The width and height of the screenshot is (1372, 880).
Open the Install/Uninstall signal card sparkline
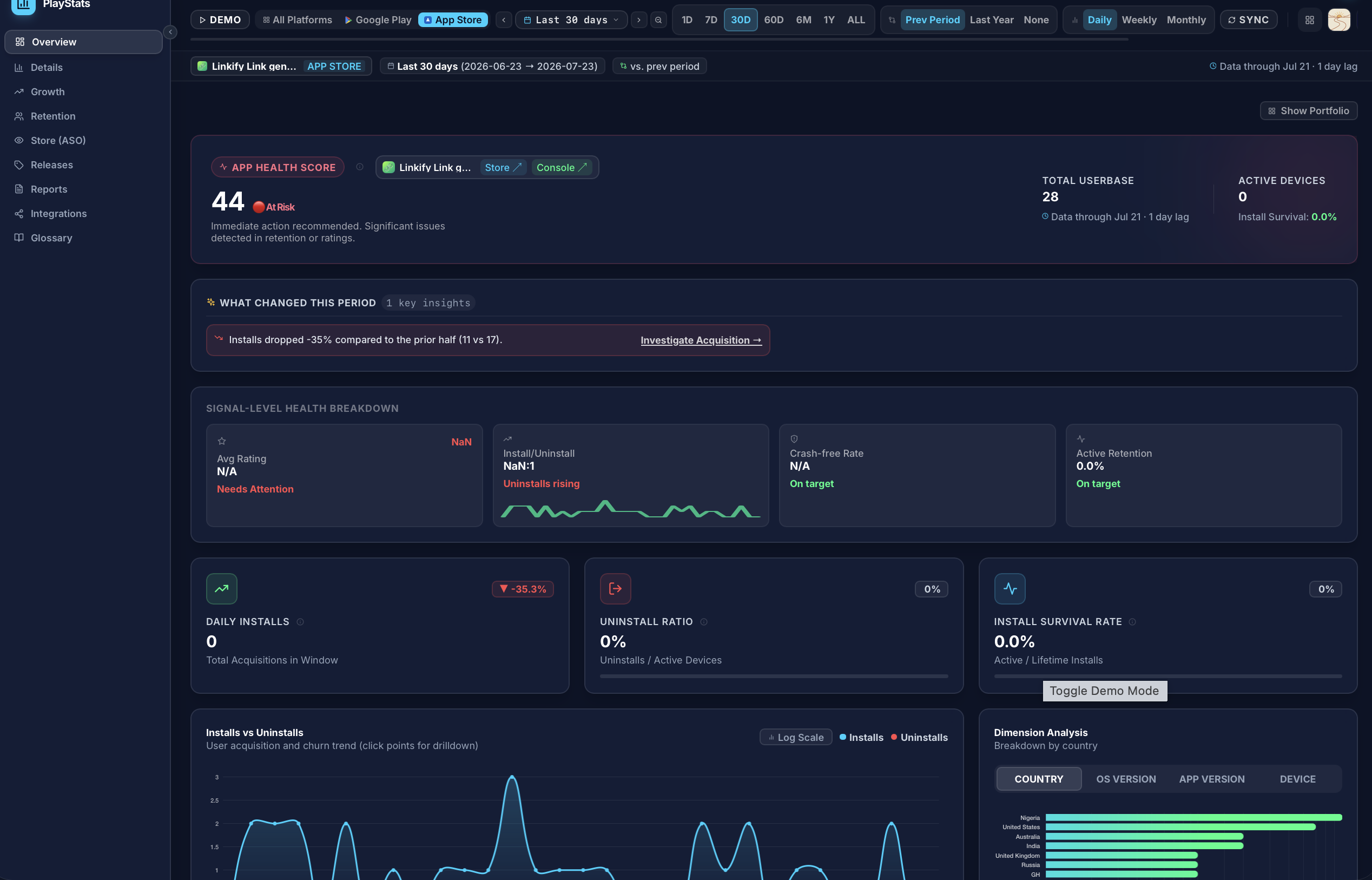coord(630,509)
